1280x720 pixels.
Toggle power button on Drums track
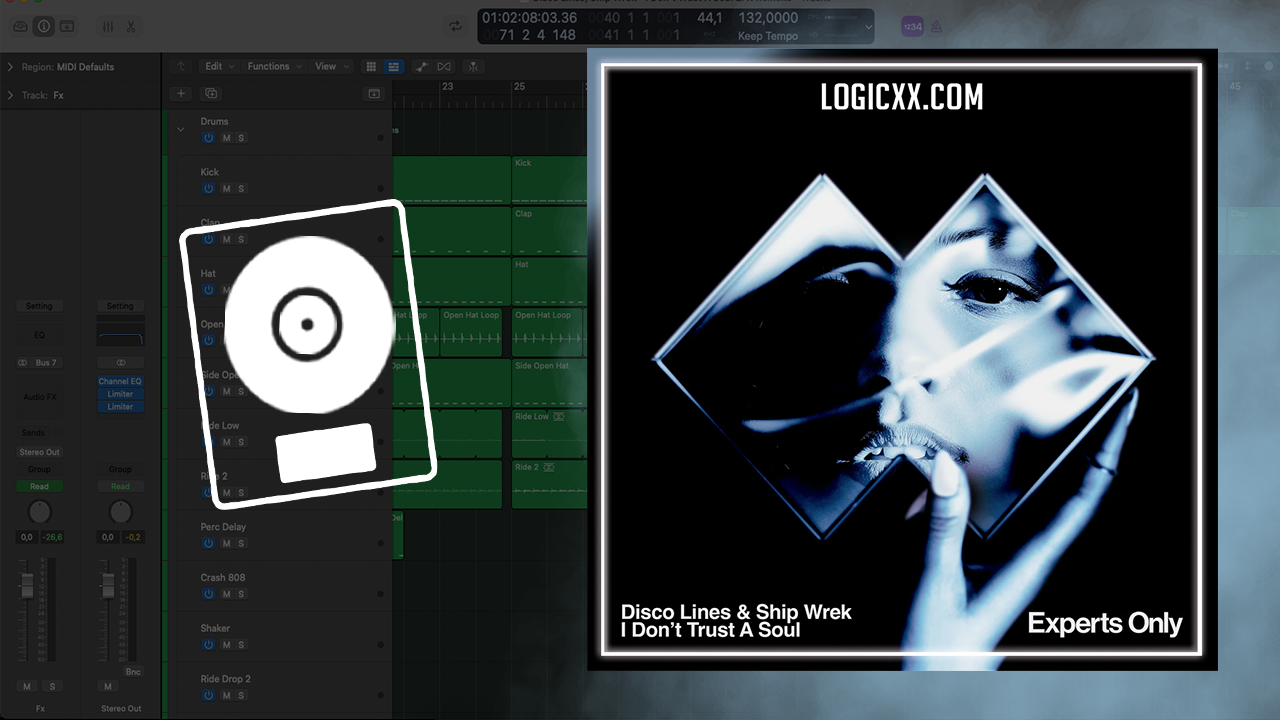pyautogui.click(x=208, y=138)
